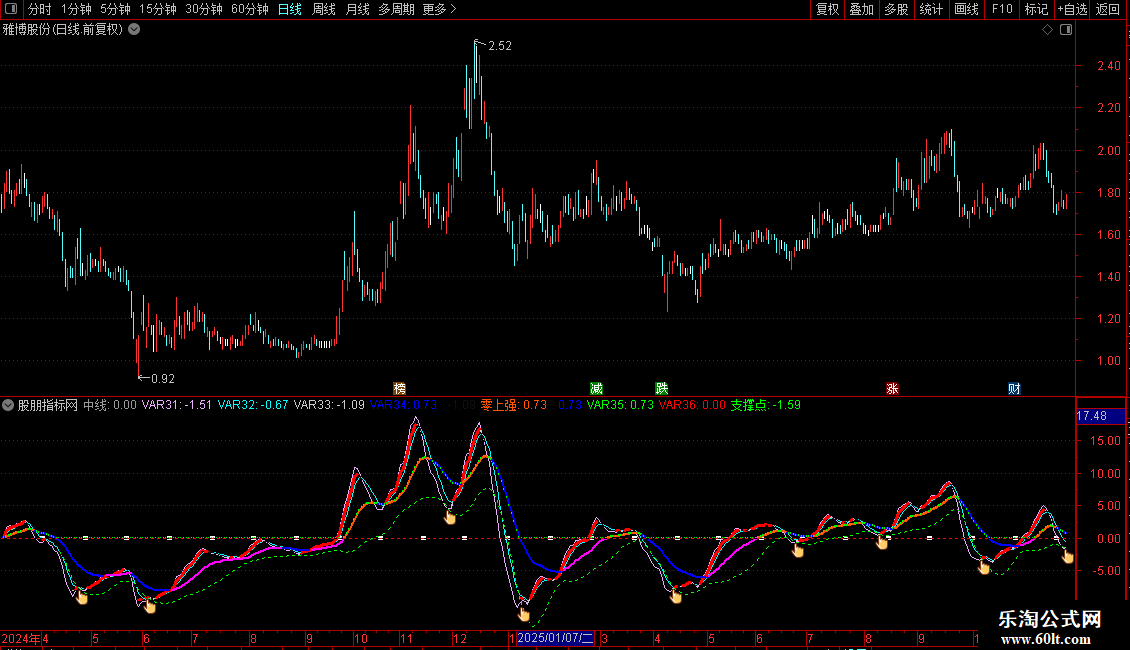This screenshot has height=650, width=1130.
Task: Toggle the right side panel icon
Action: [1066, 30]
